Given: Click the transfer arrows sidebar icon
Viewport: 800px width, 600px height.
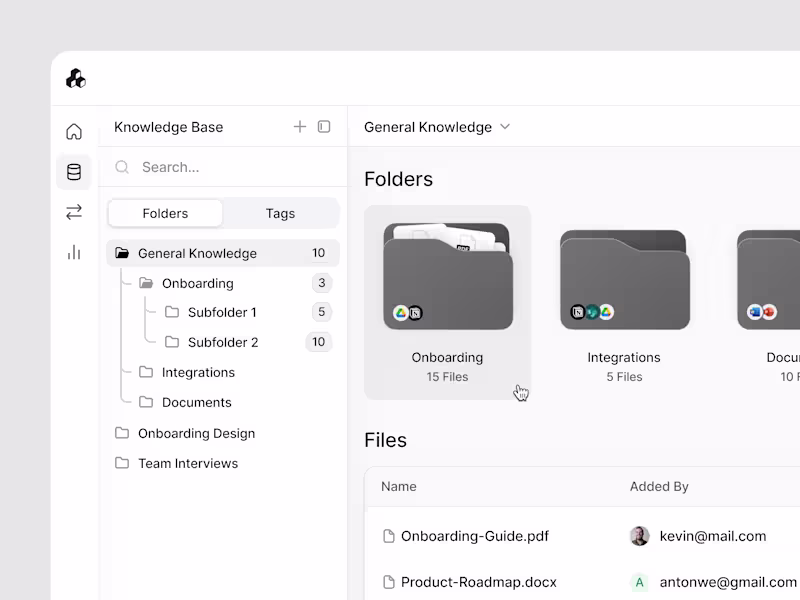Looking at the screenshot, I should coord(73,212).
